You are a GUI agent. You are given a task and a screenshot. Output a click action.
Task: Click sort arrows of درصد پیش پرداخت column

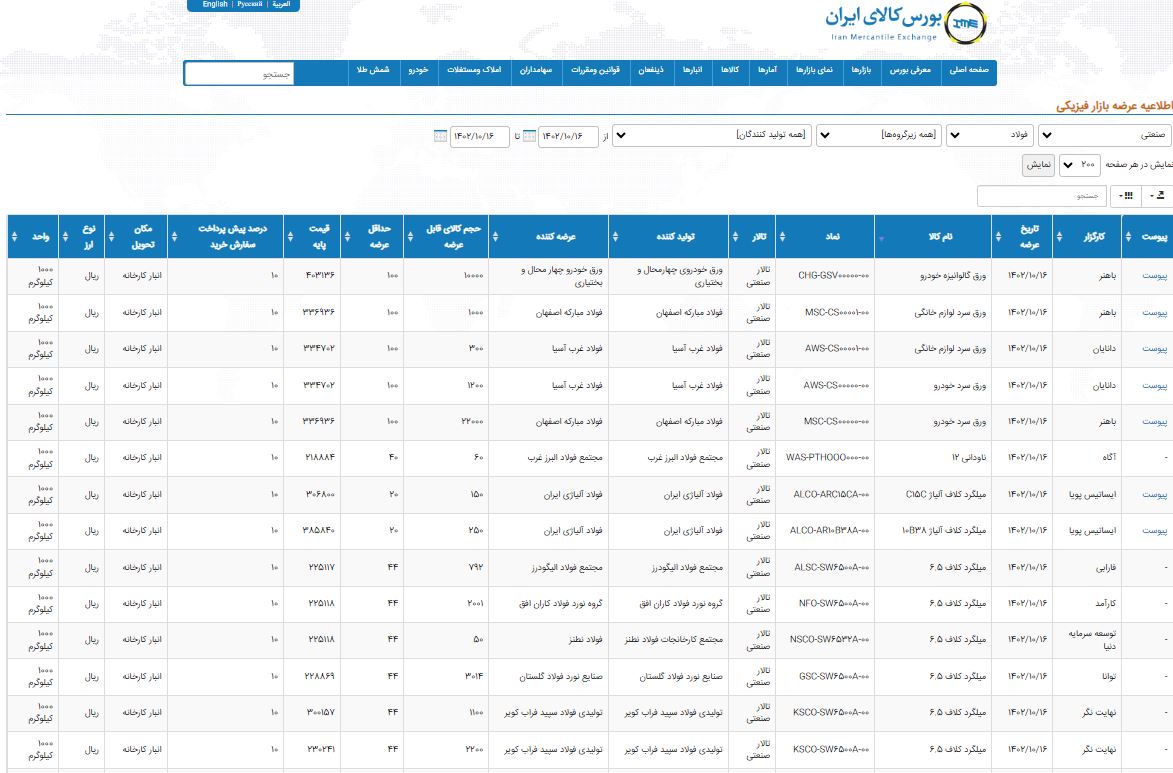coord(174,237)
